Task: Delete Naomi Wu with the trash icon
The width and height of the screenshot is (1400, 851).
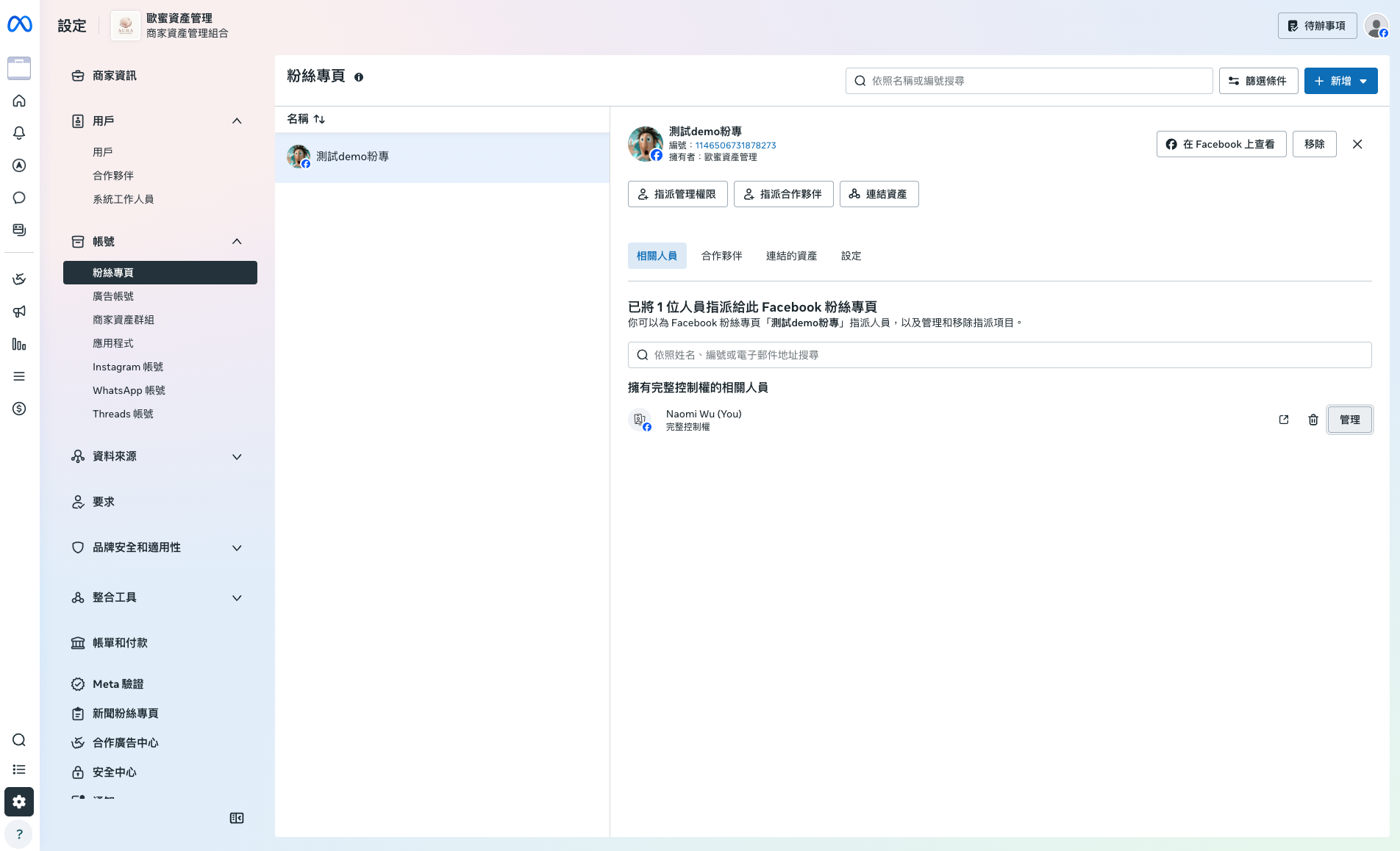Action: 1313,420
